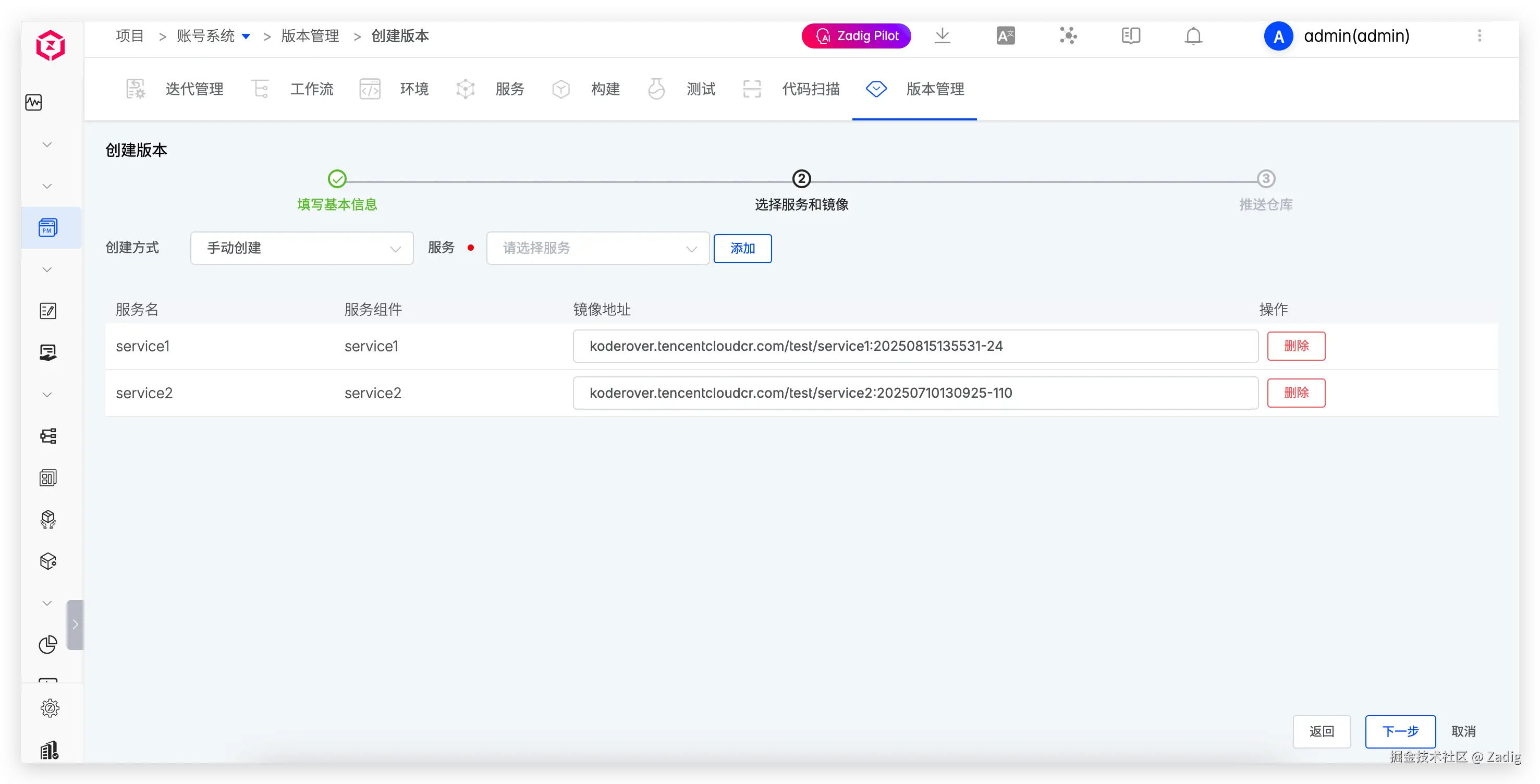
Task: Click the Zadig logo icon
Action: 50,45
